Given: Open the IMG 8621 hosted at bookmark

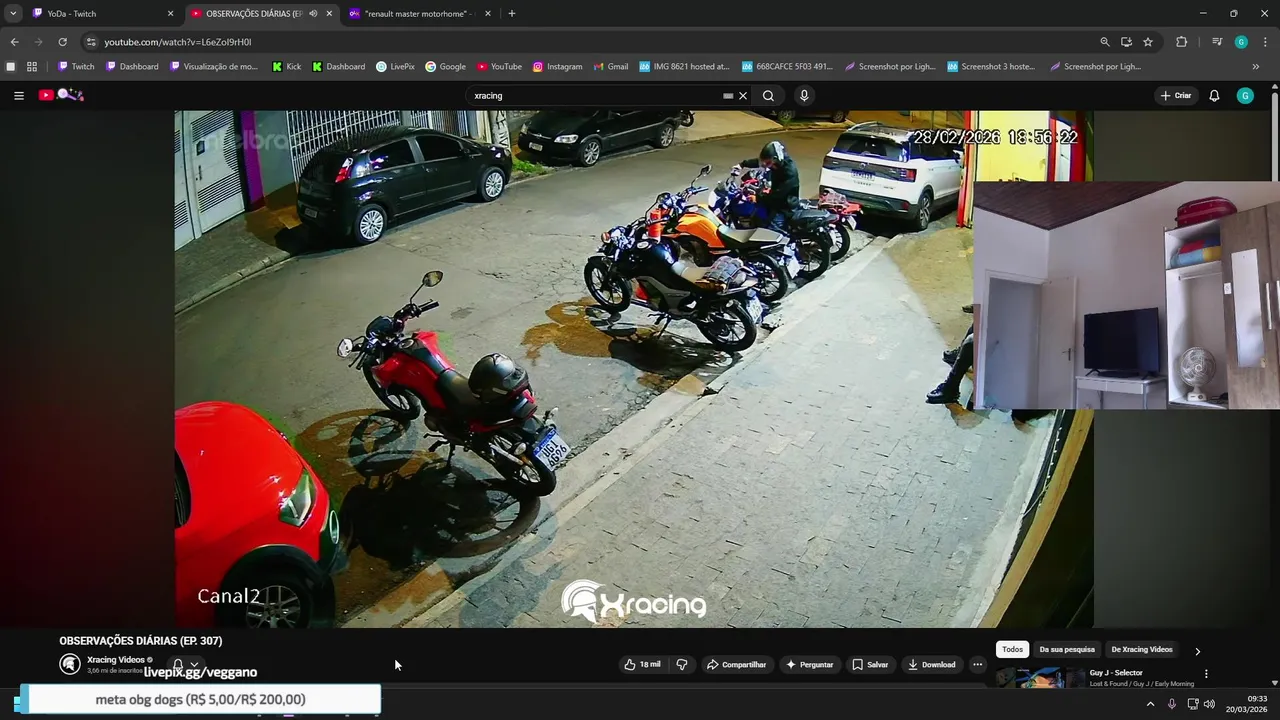Looking at the screenshot, I should pyautogui.click(x=684, y=67).
